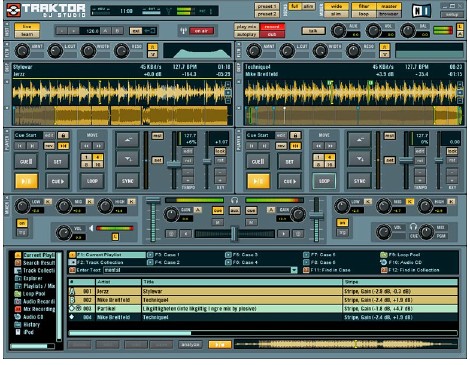Open Explorer in browser tree
The image size is (470, 365).
coord(29,278)
